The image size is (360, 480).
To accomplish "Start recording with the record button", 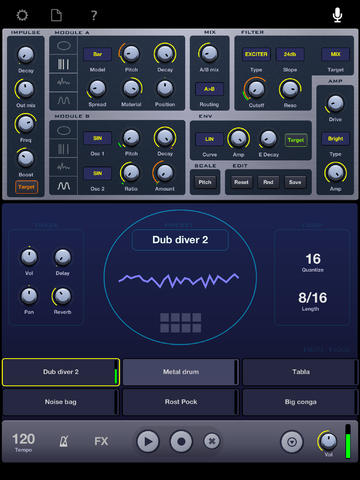I will click(x=181, y=441).
